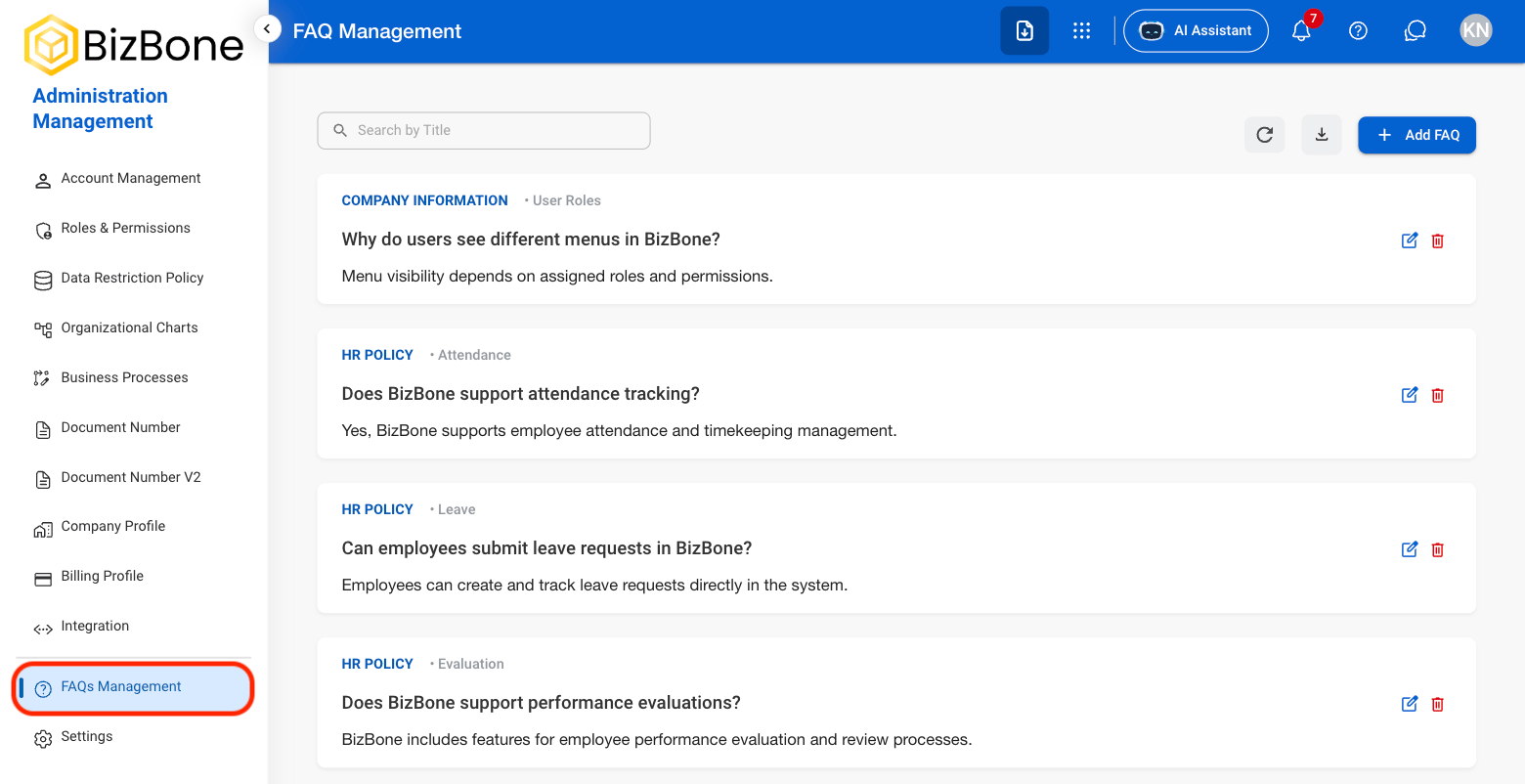This screenshot has width=1525, height=784.
Task: Edit the performance evaluations FAQ
Action: [1410, 704]
